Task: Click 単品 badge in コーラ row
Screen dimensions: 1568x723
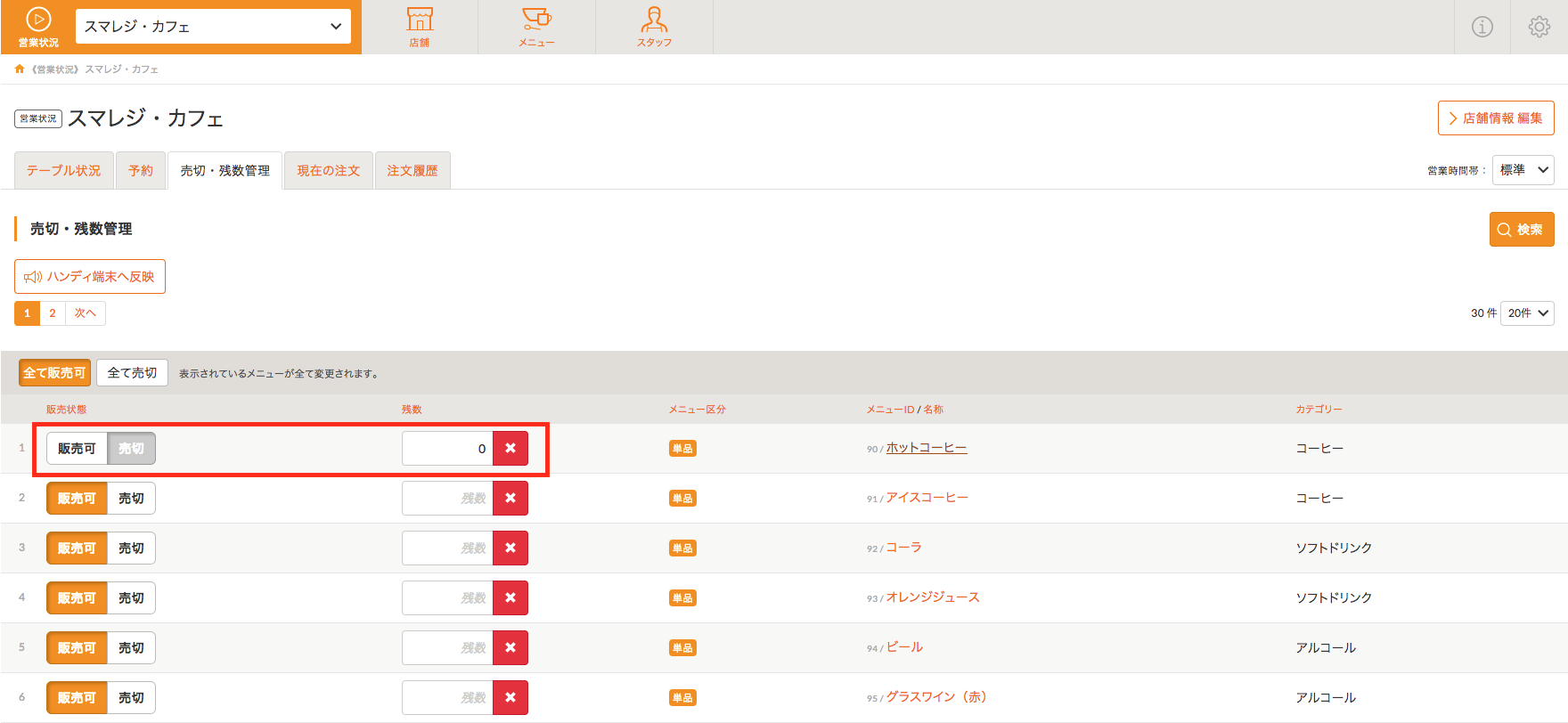Action: 682,548
